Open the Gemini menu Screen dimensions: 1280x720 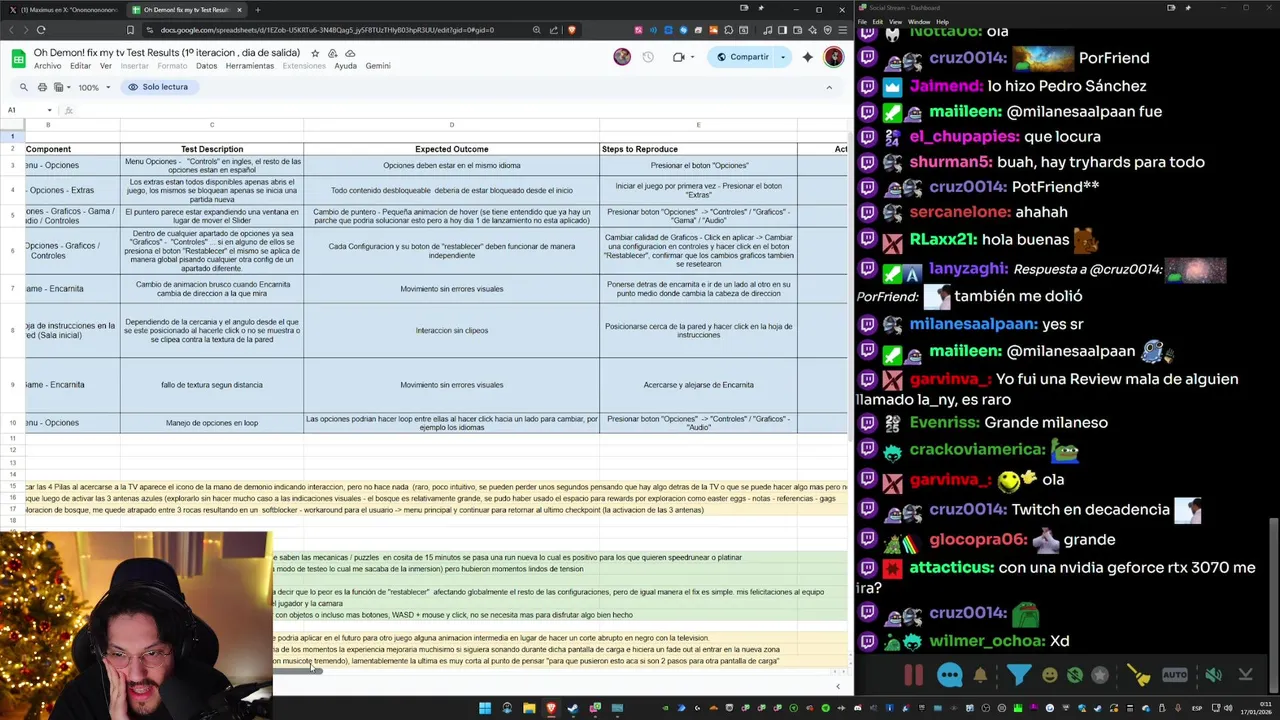[378, 66]
